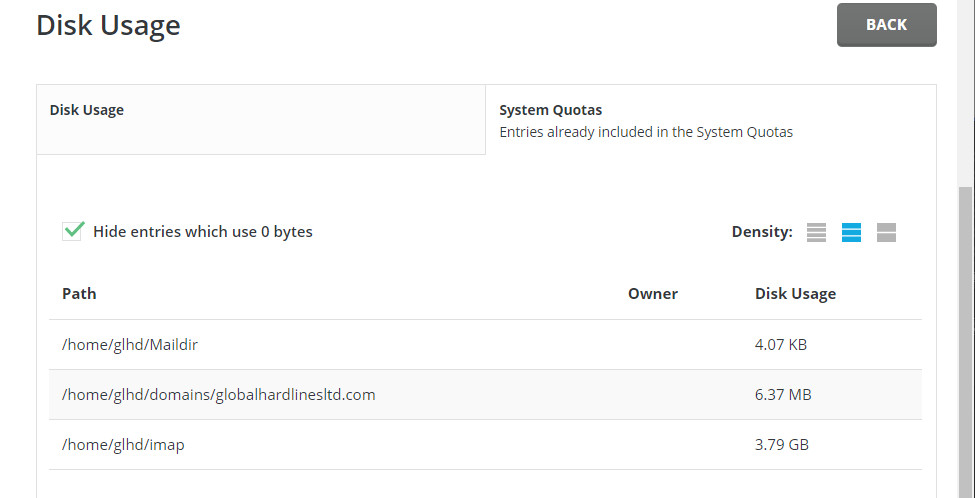
Task: Select the globalhardlinesltd.com domains path entry
Action: tap(218, 395)
